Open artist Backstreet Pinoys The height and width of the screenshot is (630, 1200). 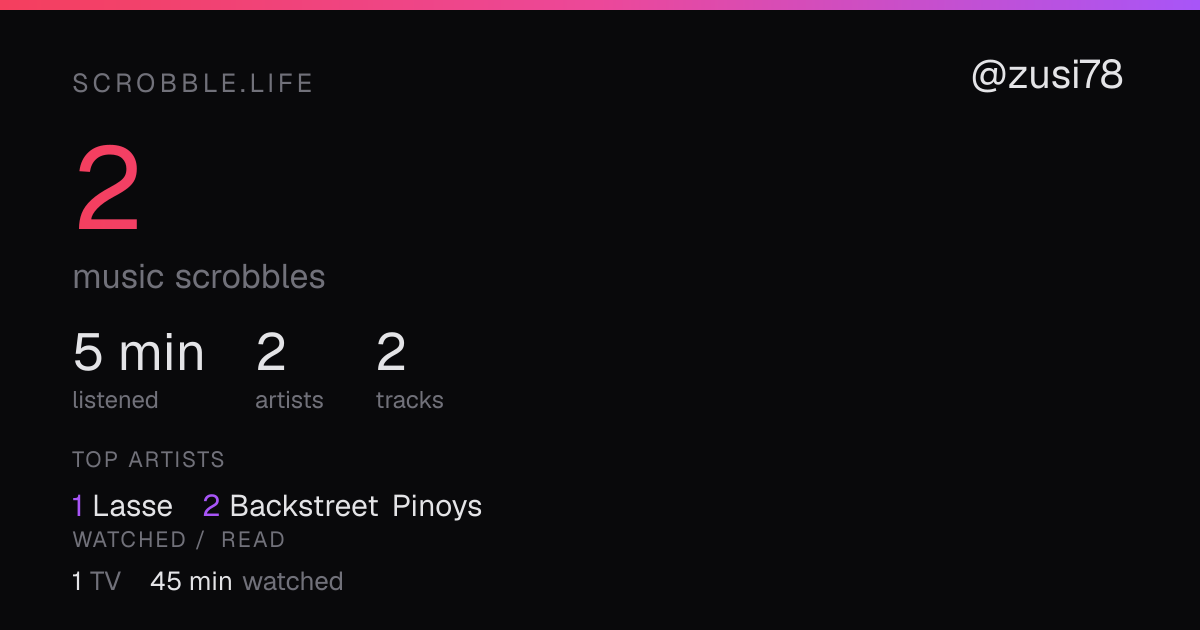coord(356,506)
